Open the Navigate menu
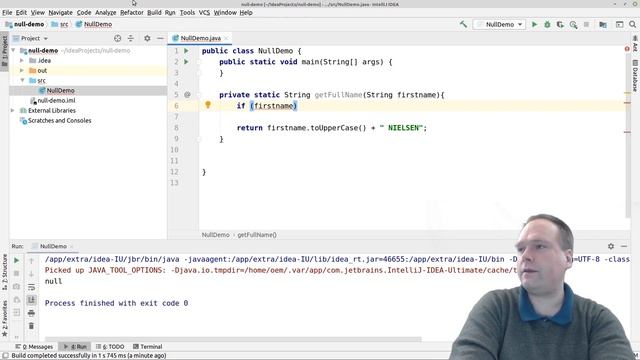640x360 pixels. point(60,13)
